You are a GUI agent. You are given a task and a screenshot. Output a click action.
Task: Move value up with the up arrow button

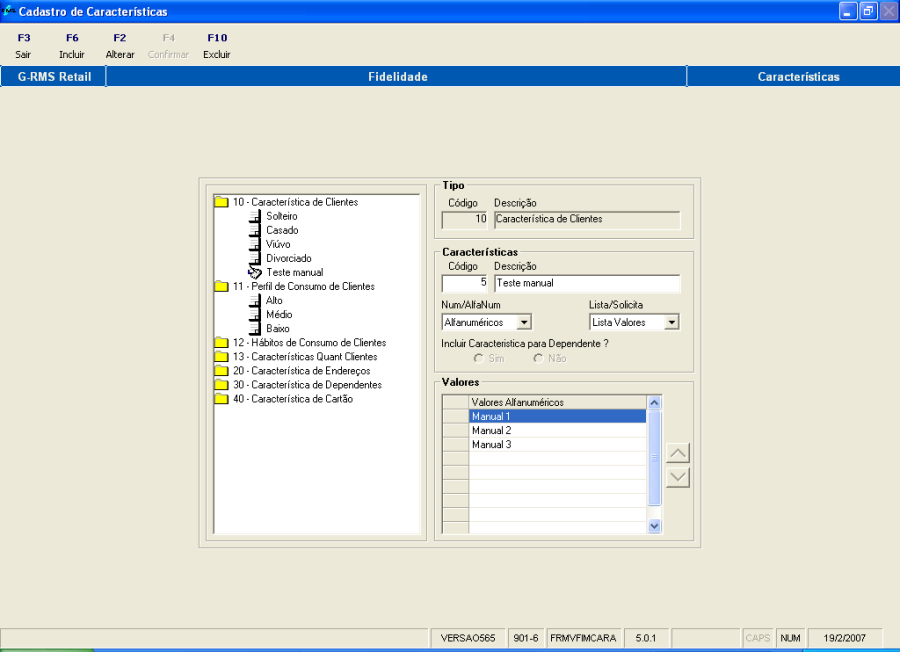point(678,453)
